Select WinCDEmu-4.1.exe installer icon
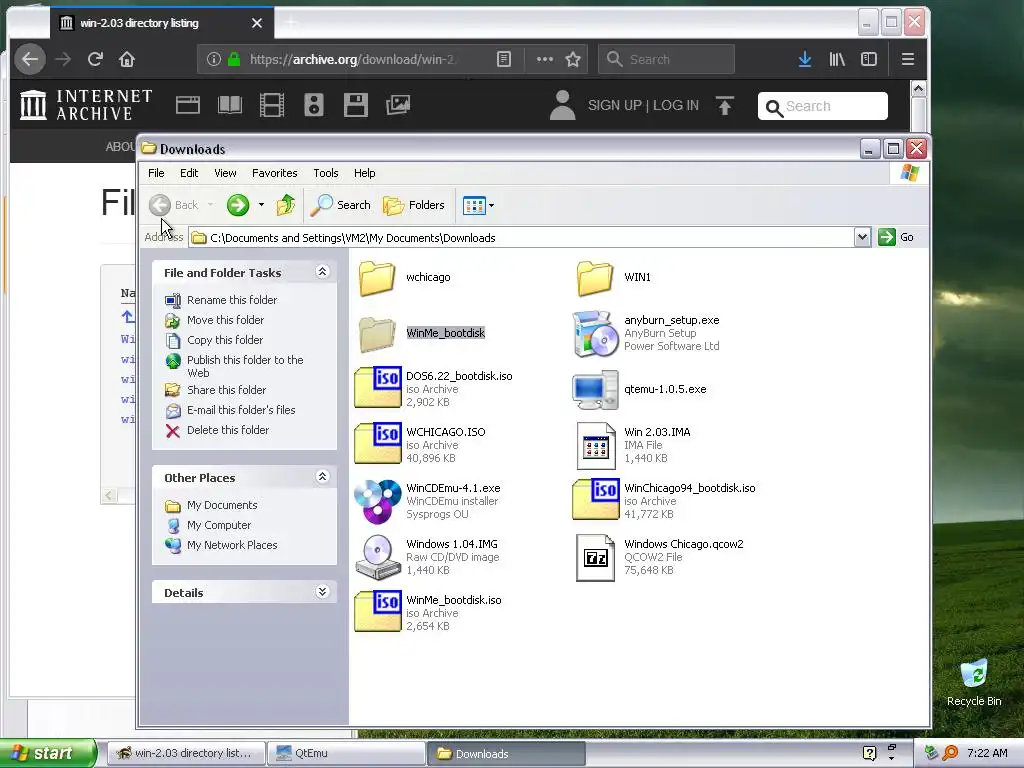1024x768 pixels. [377, 502]
